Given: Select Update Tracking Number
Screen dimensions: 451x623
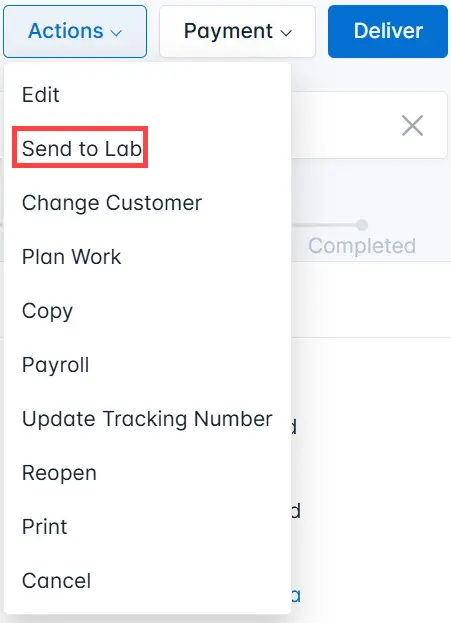Looking at the screenshot, I should 147,419.
